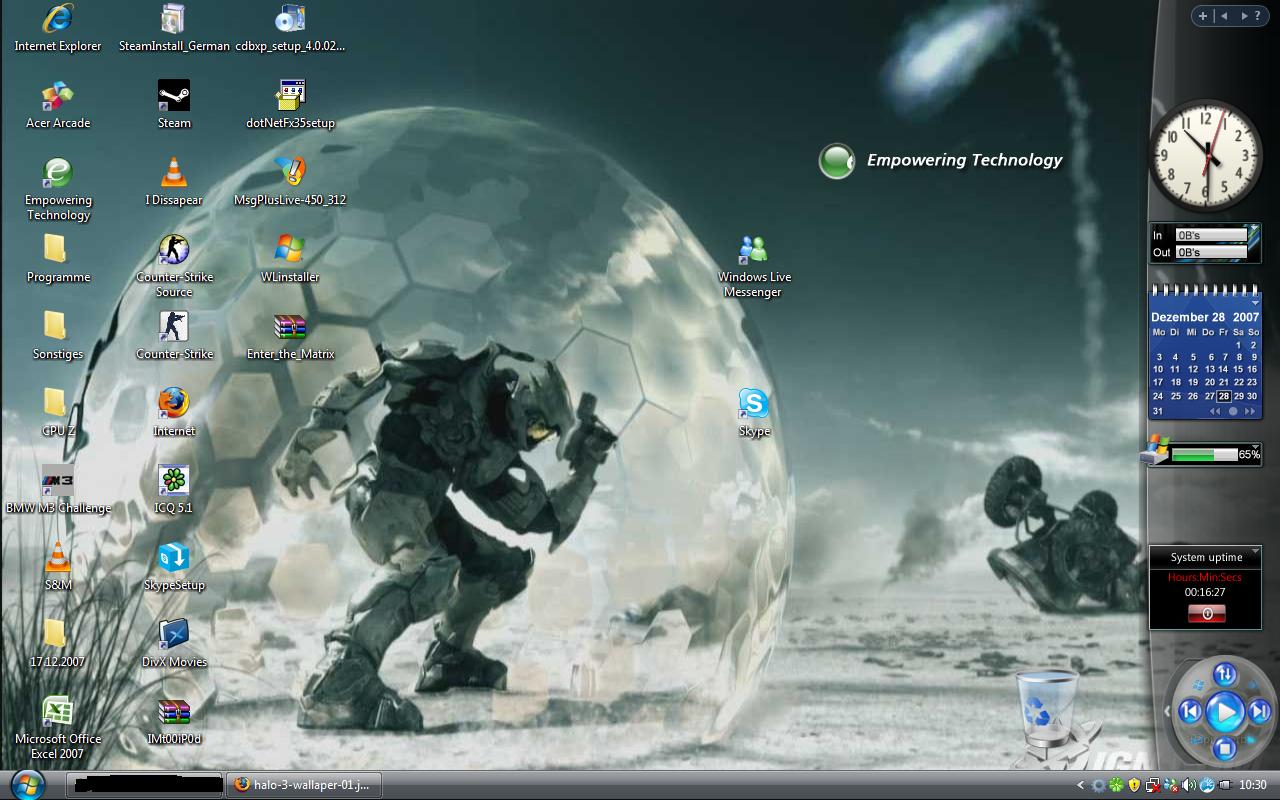Open the CPU Z folder

pos(57,413)
